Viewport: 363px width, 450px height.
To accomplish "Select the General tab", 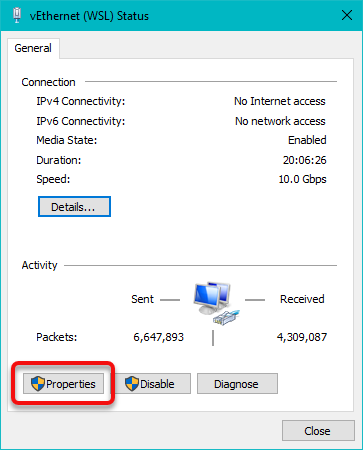I will coord(33,48).
